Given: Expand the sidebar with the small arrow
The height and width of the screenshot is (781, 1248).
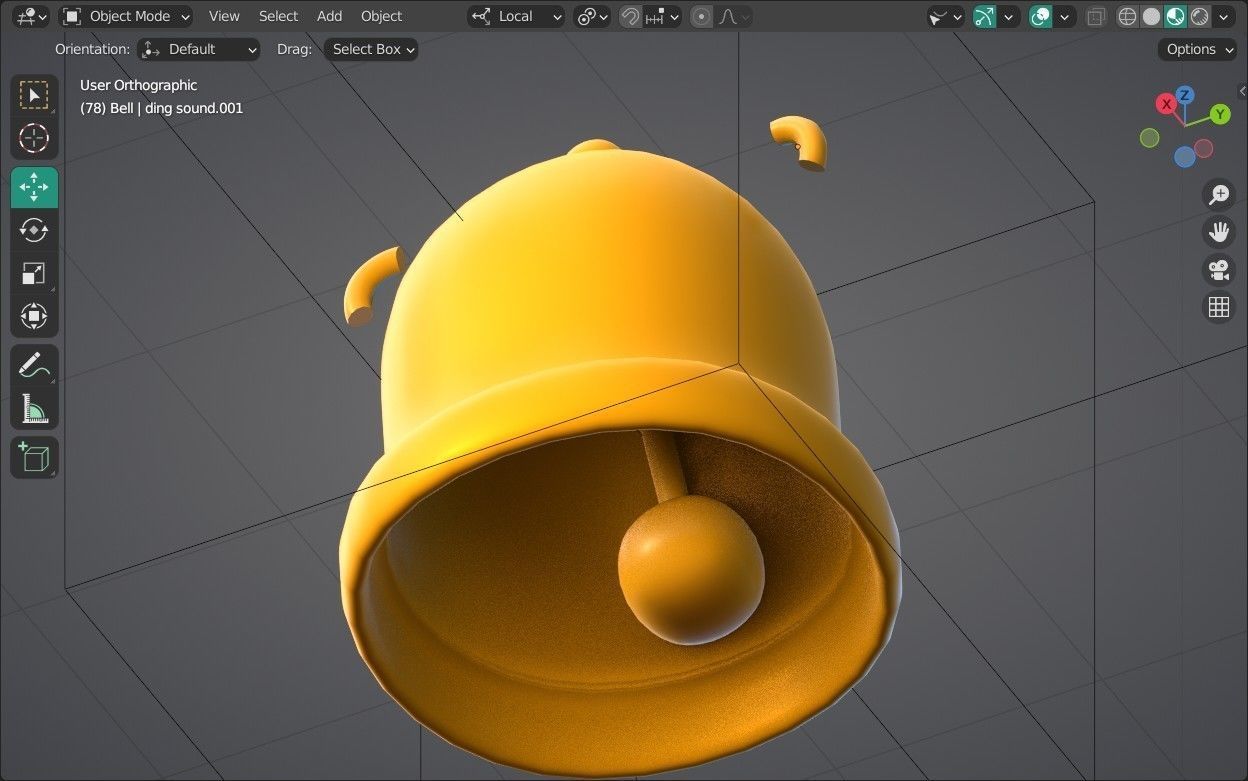Looking at the screenshot, I should tap(1242, 91).
